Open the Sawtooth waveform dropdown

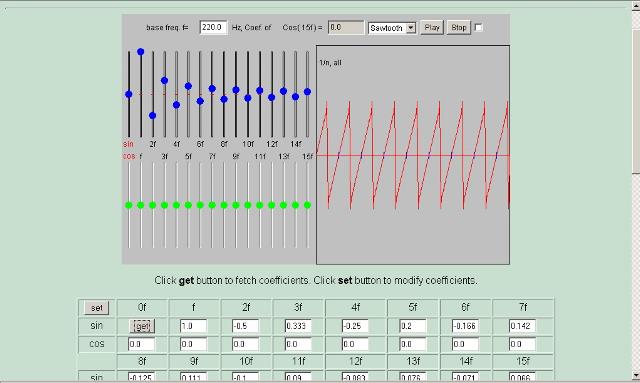(x=392, y=28)
